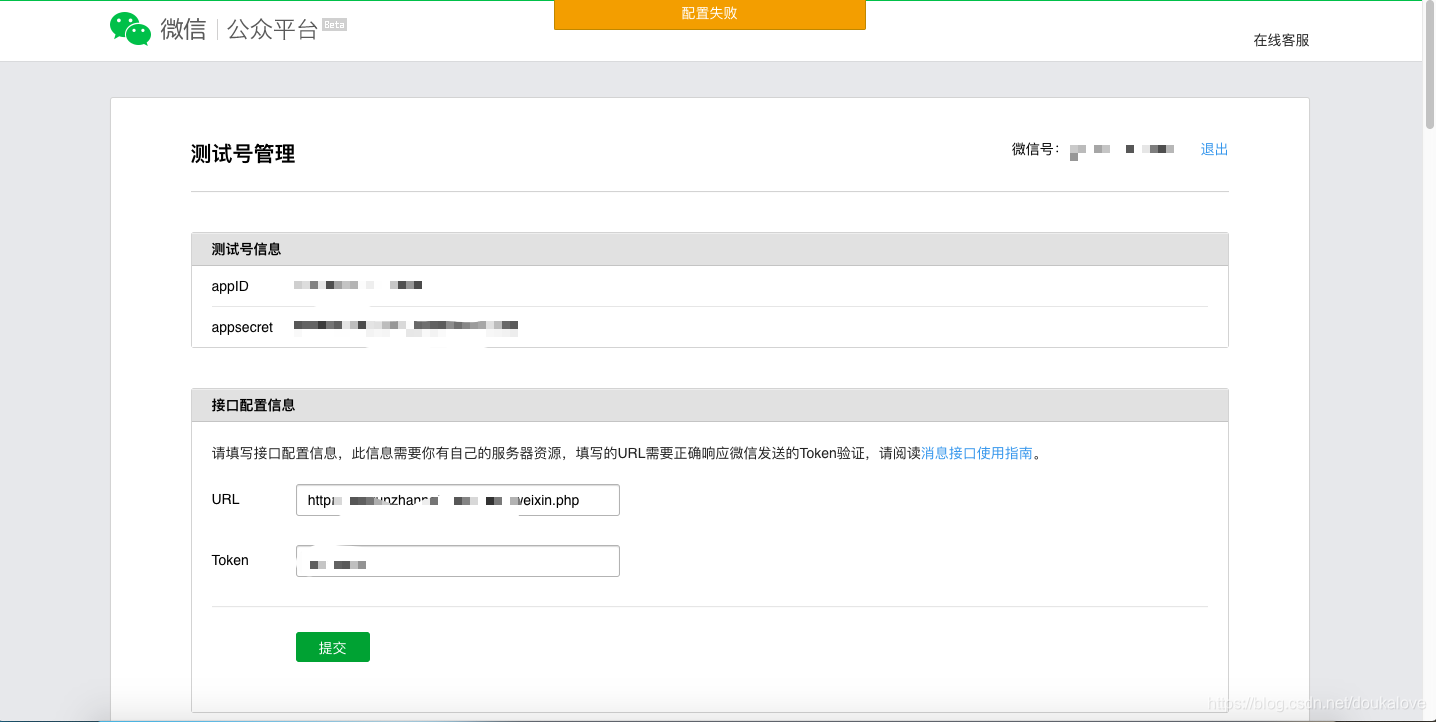The image size is (1436, 722).
Task: Click 退出 to log out
Action: (x=1214, y=149)
